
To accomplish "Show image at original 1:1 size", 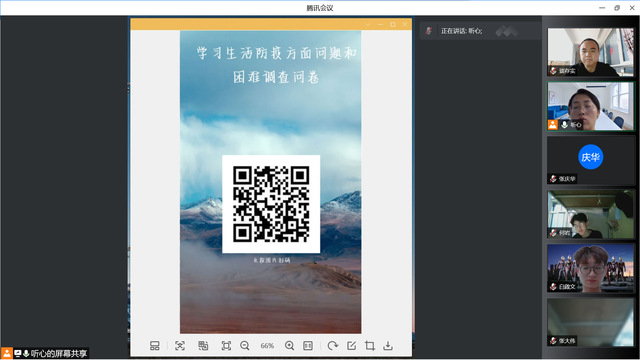I will pos(308,346).
